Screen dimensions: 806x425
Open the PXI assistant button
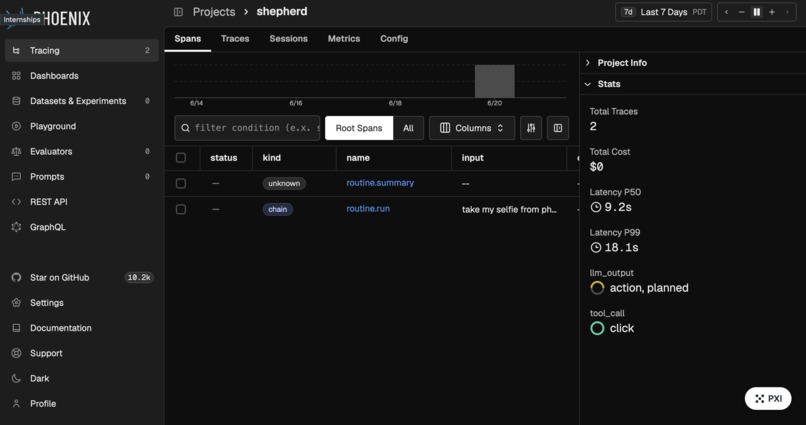(768, 398)
